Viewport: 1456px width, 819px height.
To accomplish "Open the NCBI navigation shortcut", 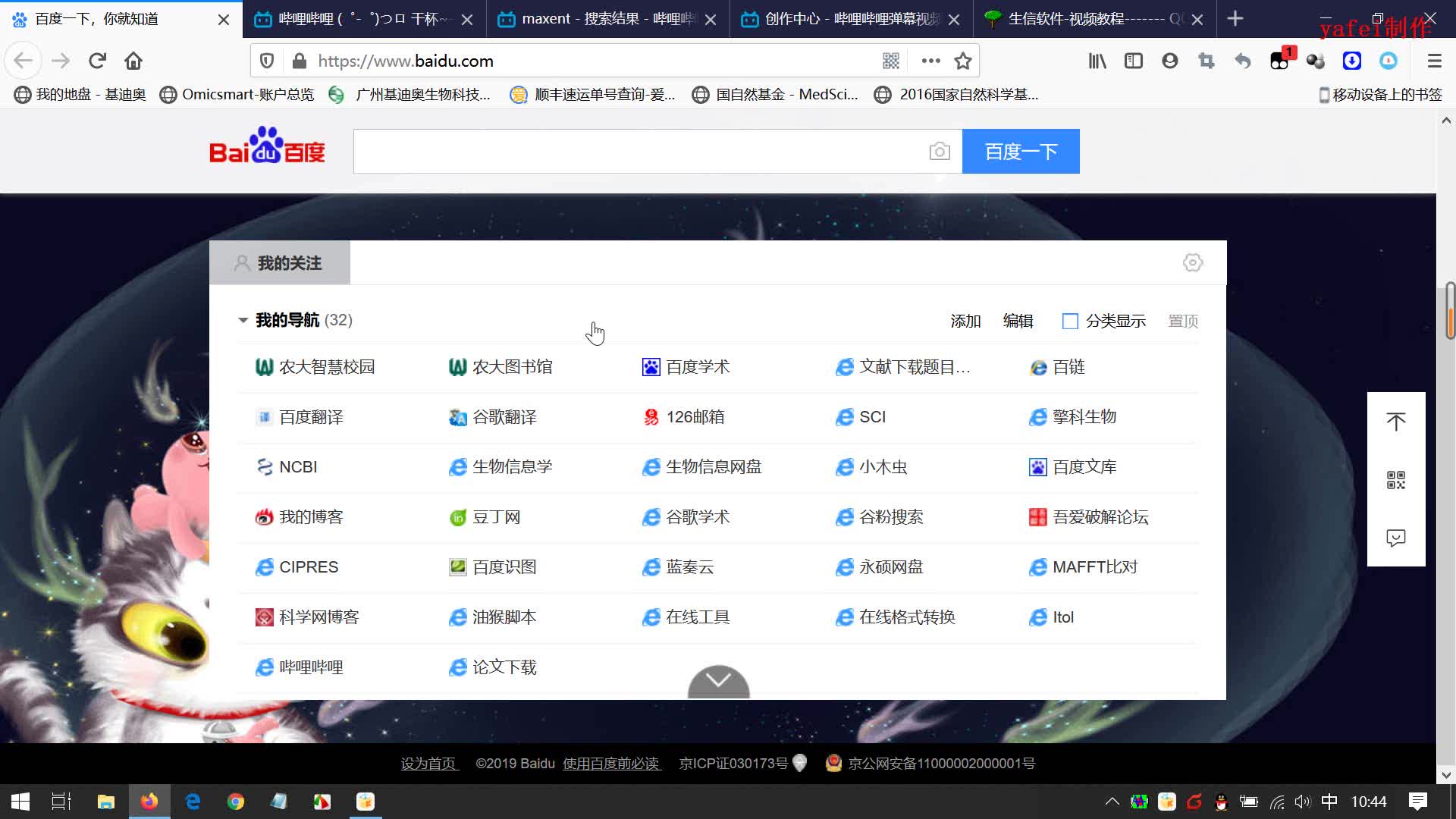I will pyautogui.click(x=297, y=466).
